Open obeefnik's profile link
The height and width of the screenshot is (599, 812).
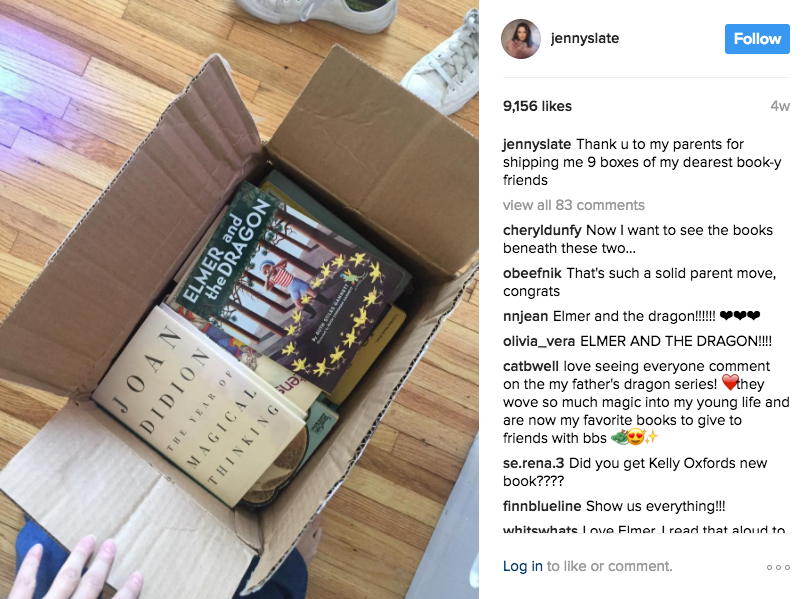pos(532,273)
